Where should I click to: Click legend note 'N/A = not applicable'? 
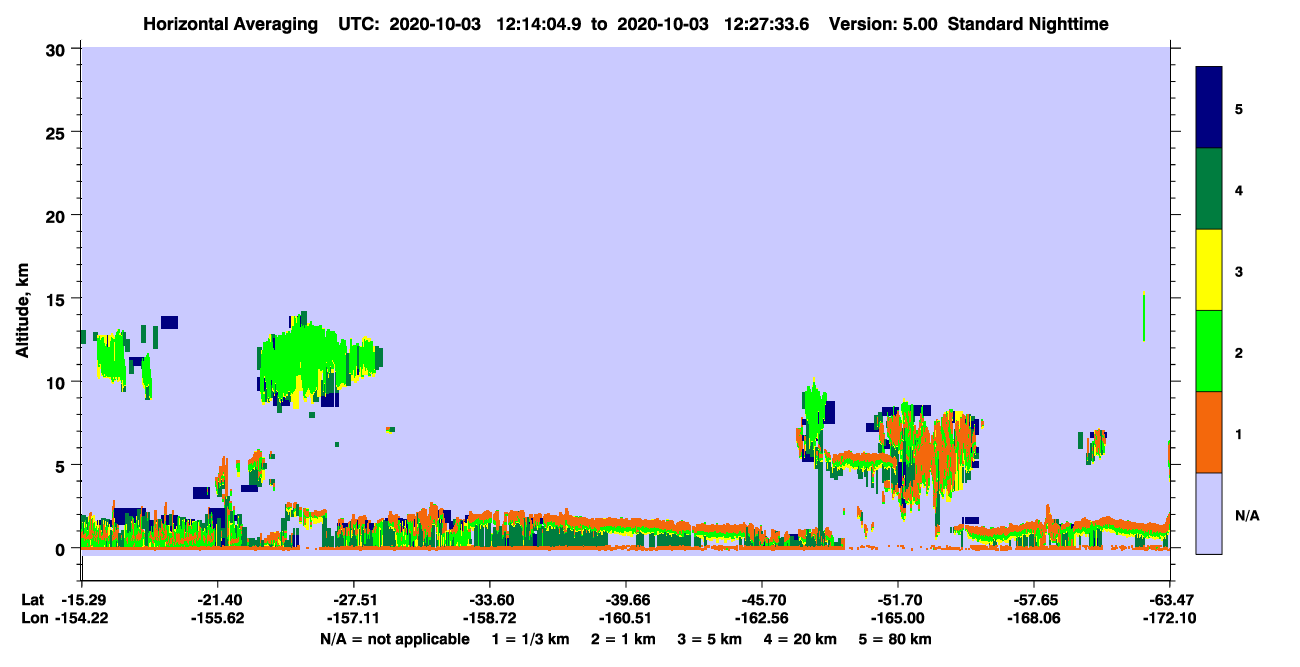click(395, 639)
